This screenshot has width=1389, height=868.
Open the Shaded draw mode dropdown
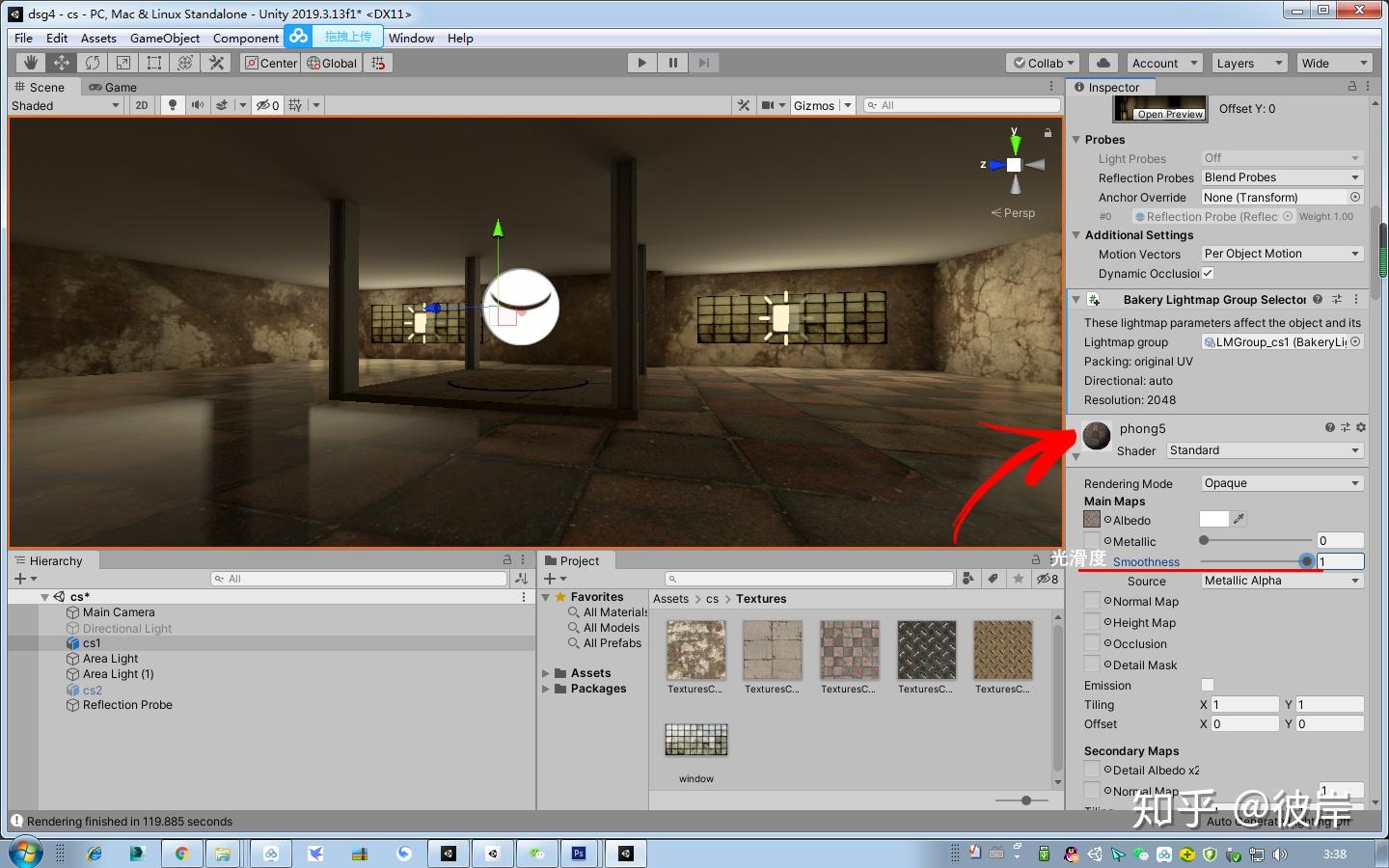(63, 105)
